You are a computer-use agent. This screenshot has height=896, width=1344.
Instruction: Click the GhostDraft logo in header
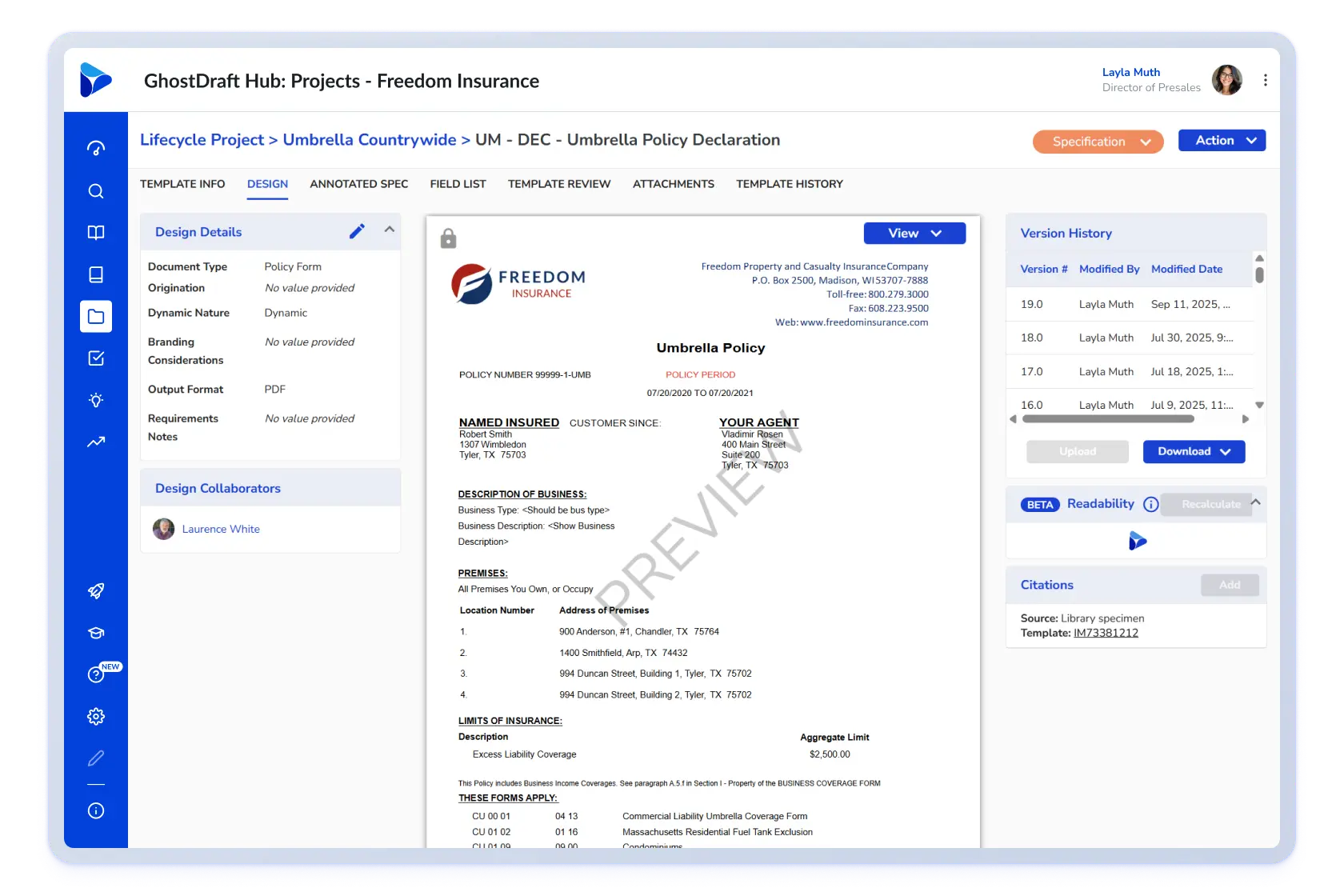tap(96, 80)
